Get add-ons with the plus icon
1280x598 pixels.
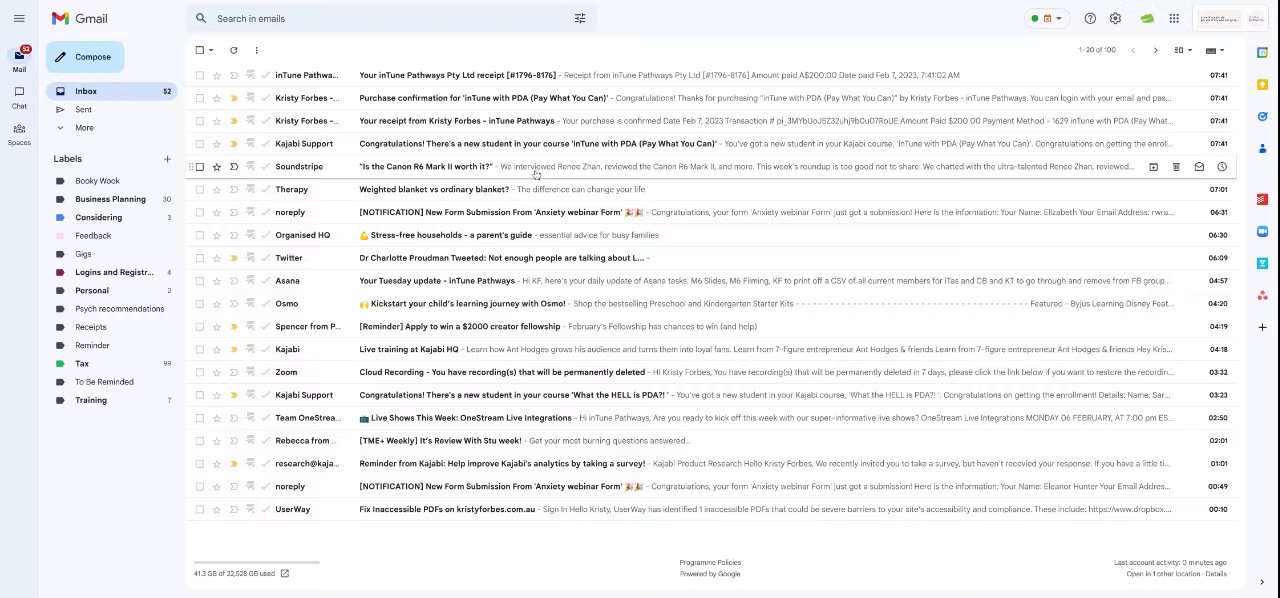tap(1263, 327)
